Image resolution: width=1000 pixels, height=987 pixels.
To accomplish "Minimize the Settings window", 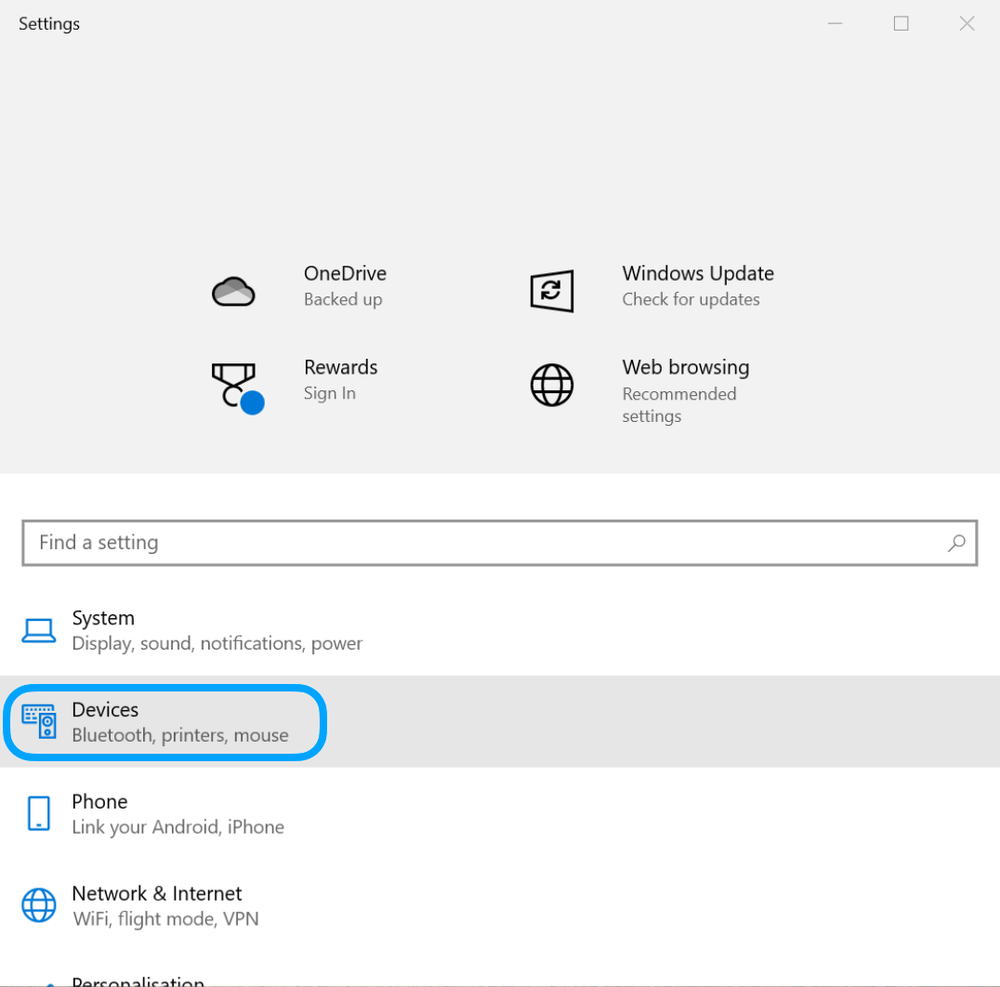I will coord(836,24).
